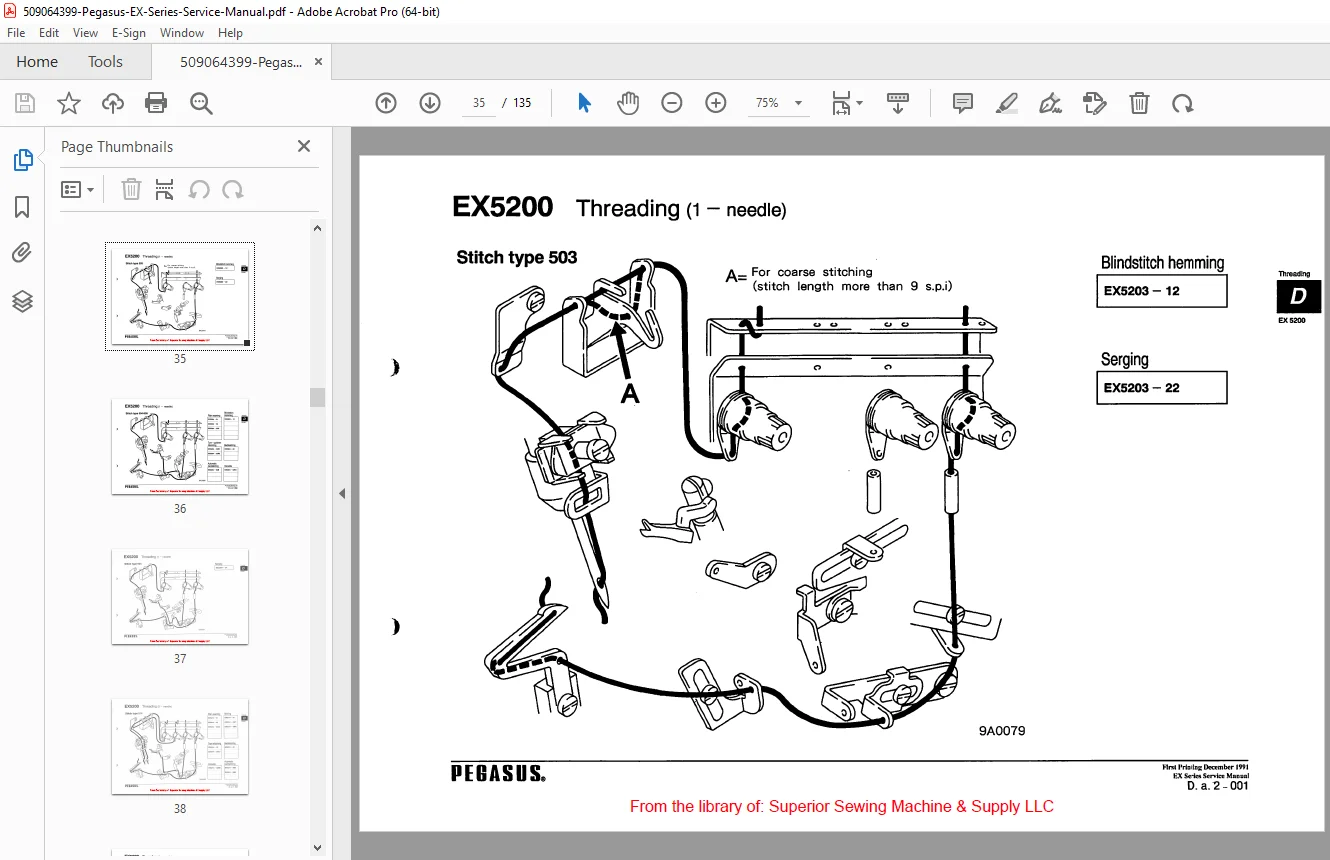This screenshot has height=860, width=1330.
Task: Open Layers sidebar panel
Action: click(x=22, y=301)
